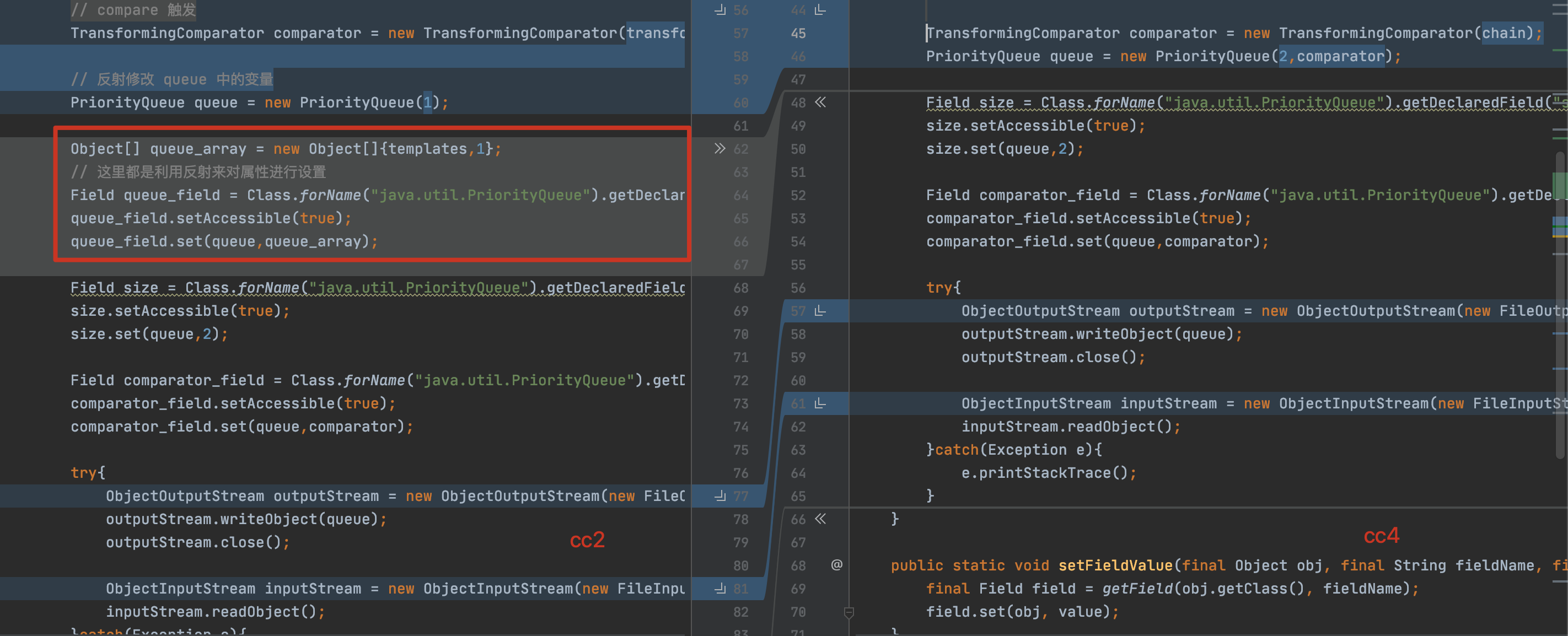Click the merge marker at right line 44
The width and height of the screenshot is (1568, 636).
(820, 10)
